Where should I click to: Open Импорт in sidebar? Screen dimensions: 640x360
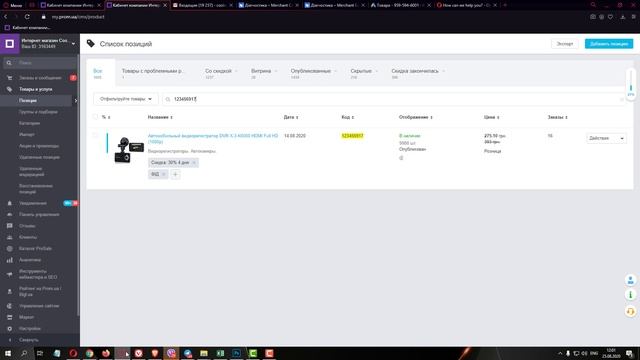pos(27,134)
